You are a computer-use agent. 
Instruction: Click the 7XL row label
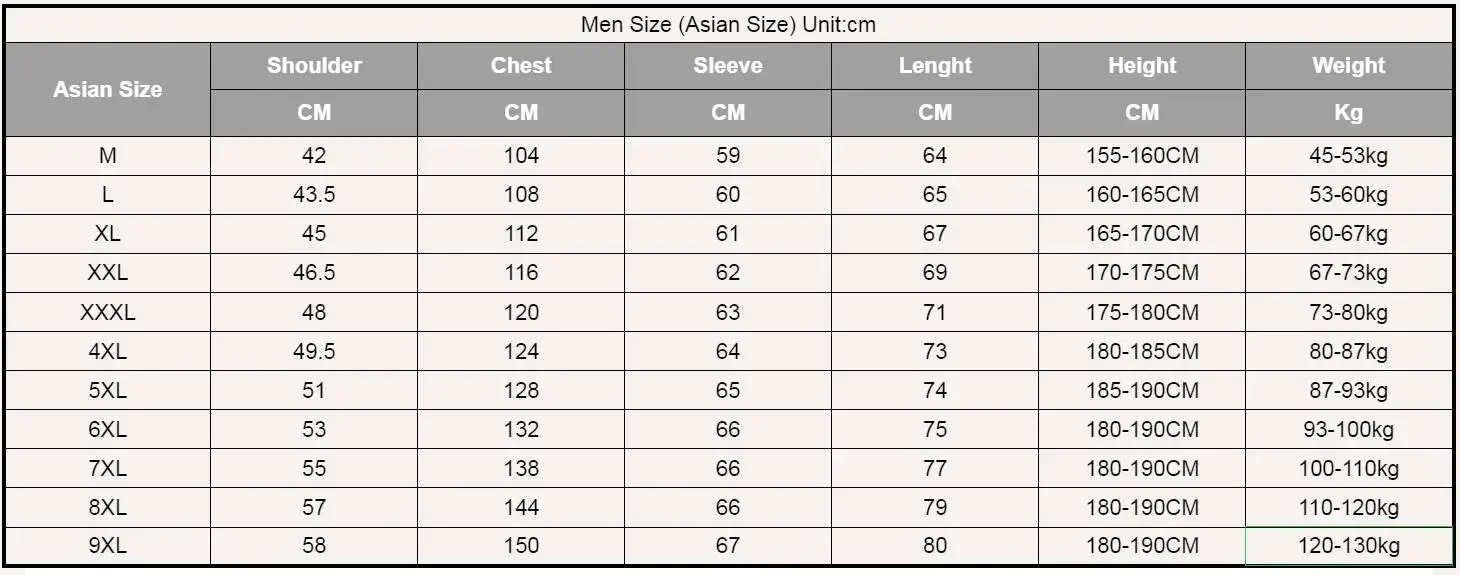tap(107, 468)
